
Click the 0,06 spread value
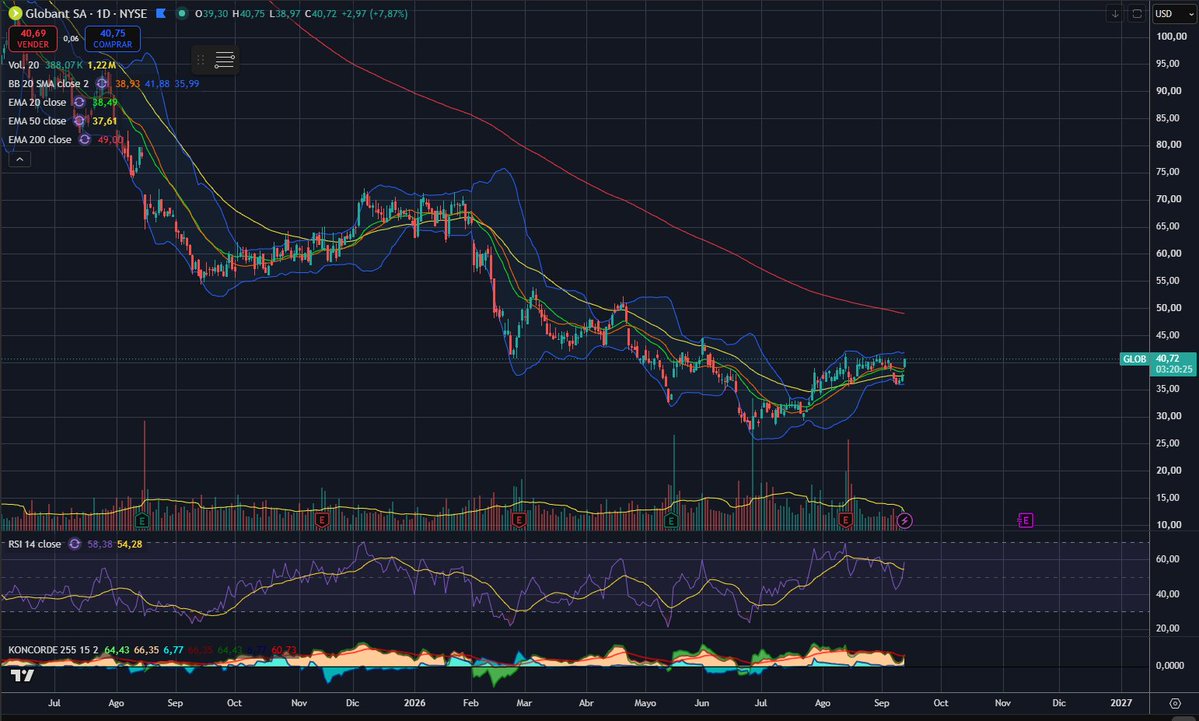click(x=71, y=38)
